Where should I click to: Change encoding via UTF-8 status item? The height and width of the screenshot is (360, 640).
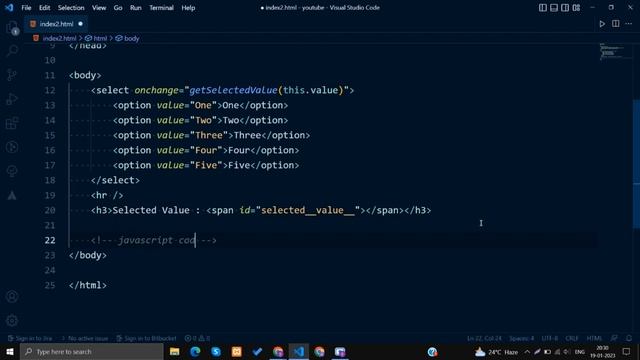tap(549, 338)
